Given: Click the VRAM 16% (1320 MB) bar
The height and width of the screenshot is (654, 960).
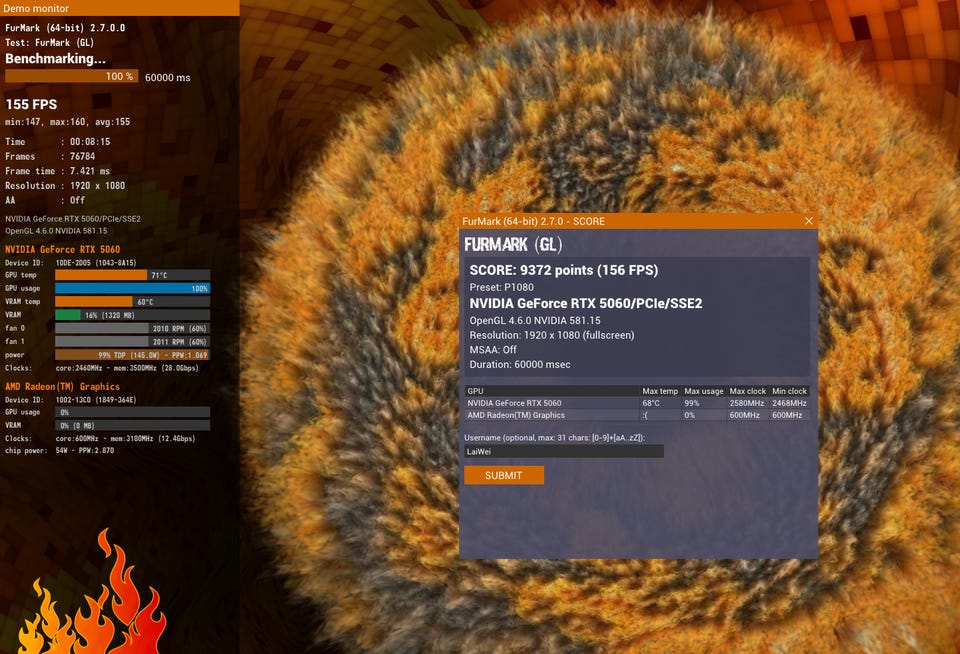Looking at the screenshot, I should click(133, 315).
